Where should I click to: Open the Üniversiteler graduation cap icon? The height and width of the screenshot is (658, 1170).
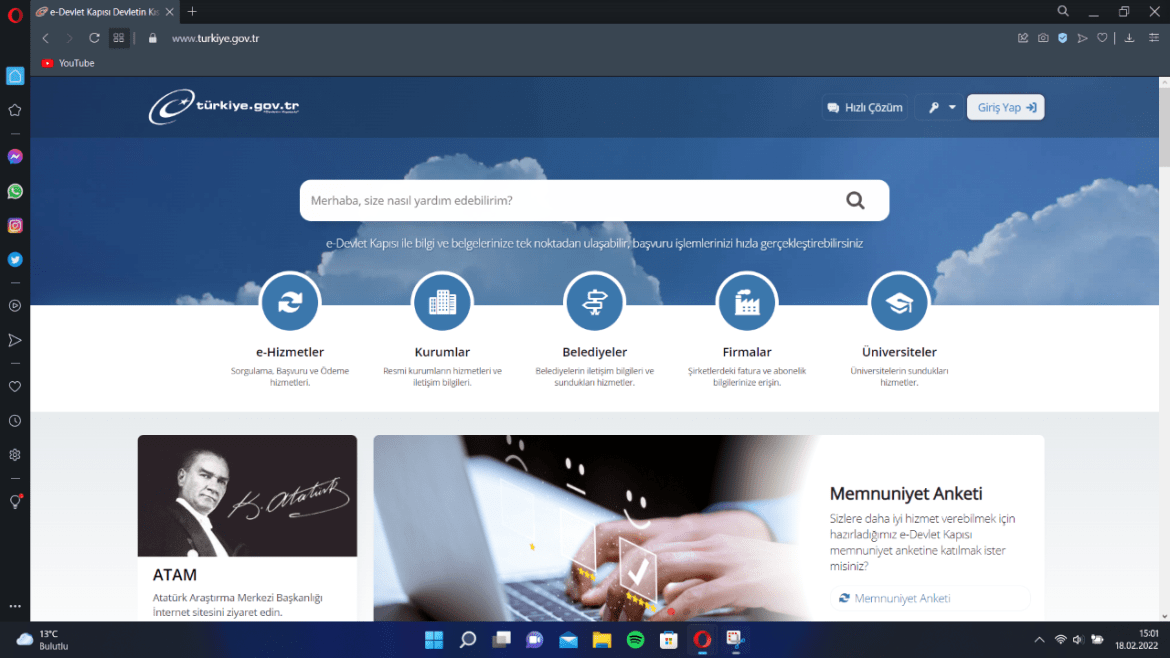point(899,302)
